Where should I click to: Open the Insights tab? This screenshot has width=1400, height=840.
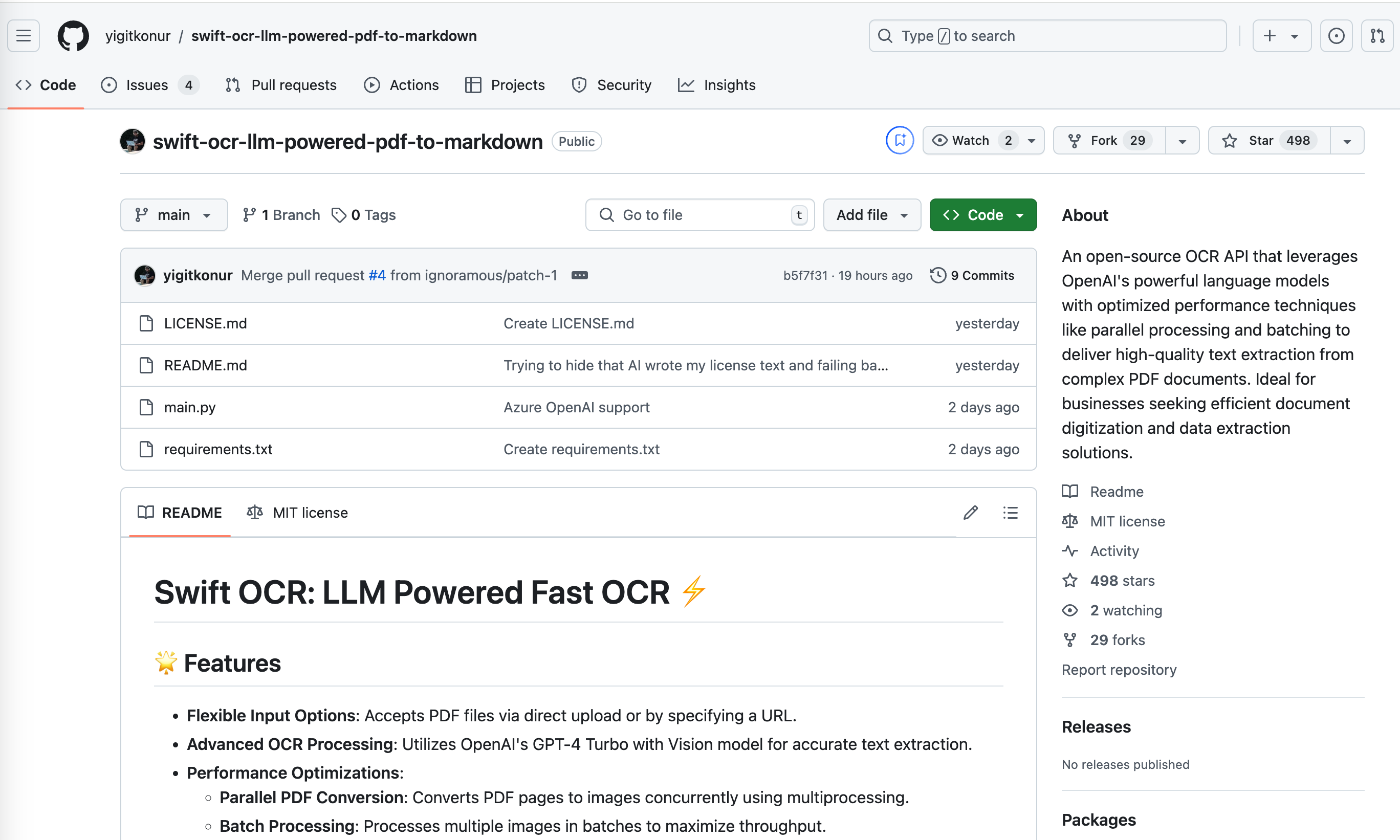click(717, 85)
